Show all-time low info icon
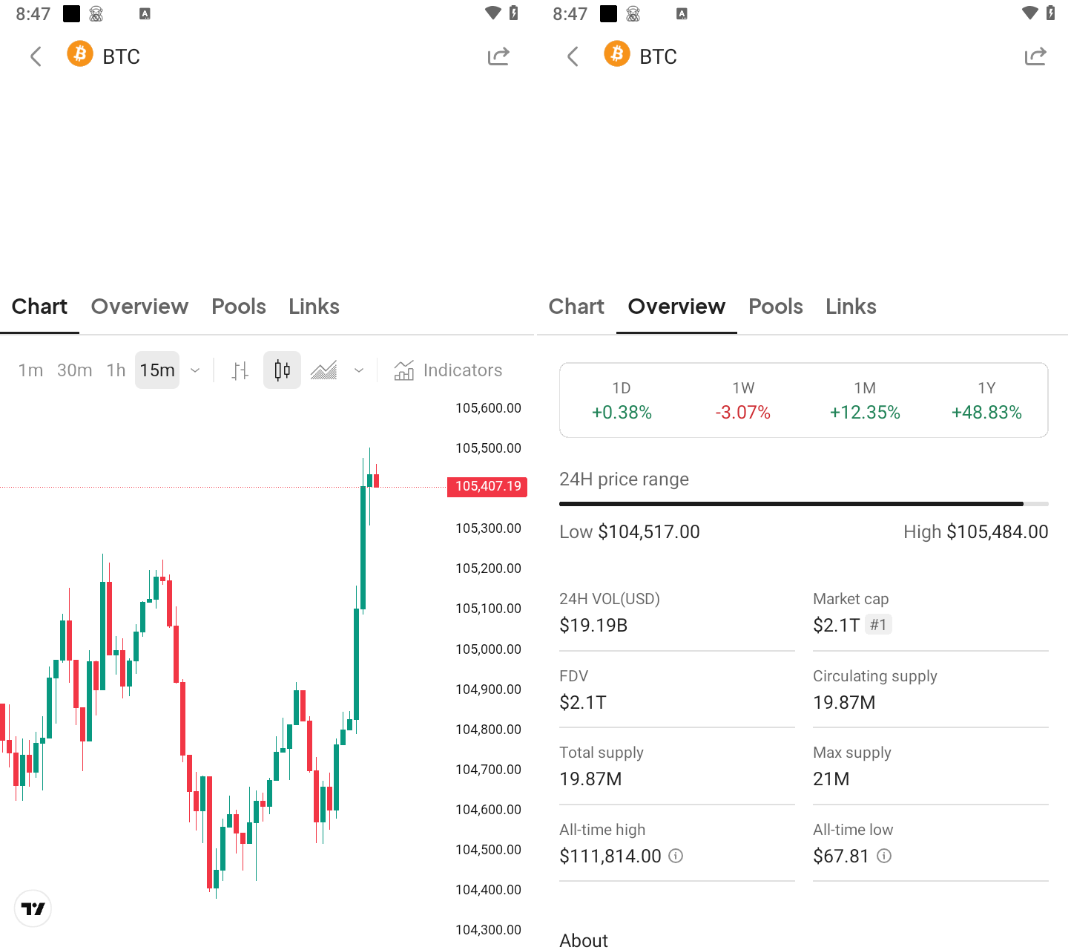This screenshot has width=1068, height=950. point(884,856)
